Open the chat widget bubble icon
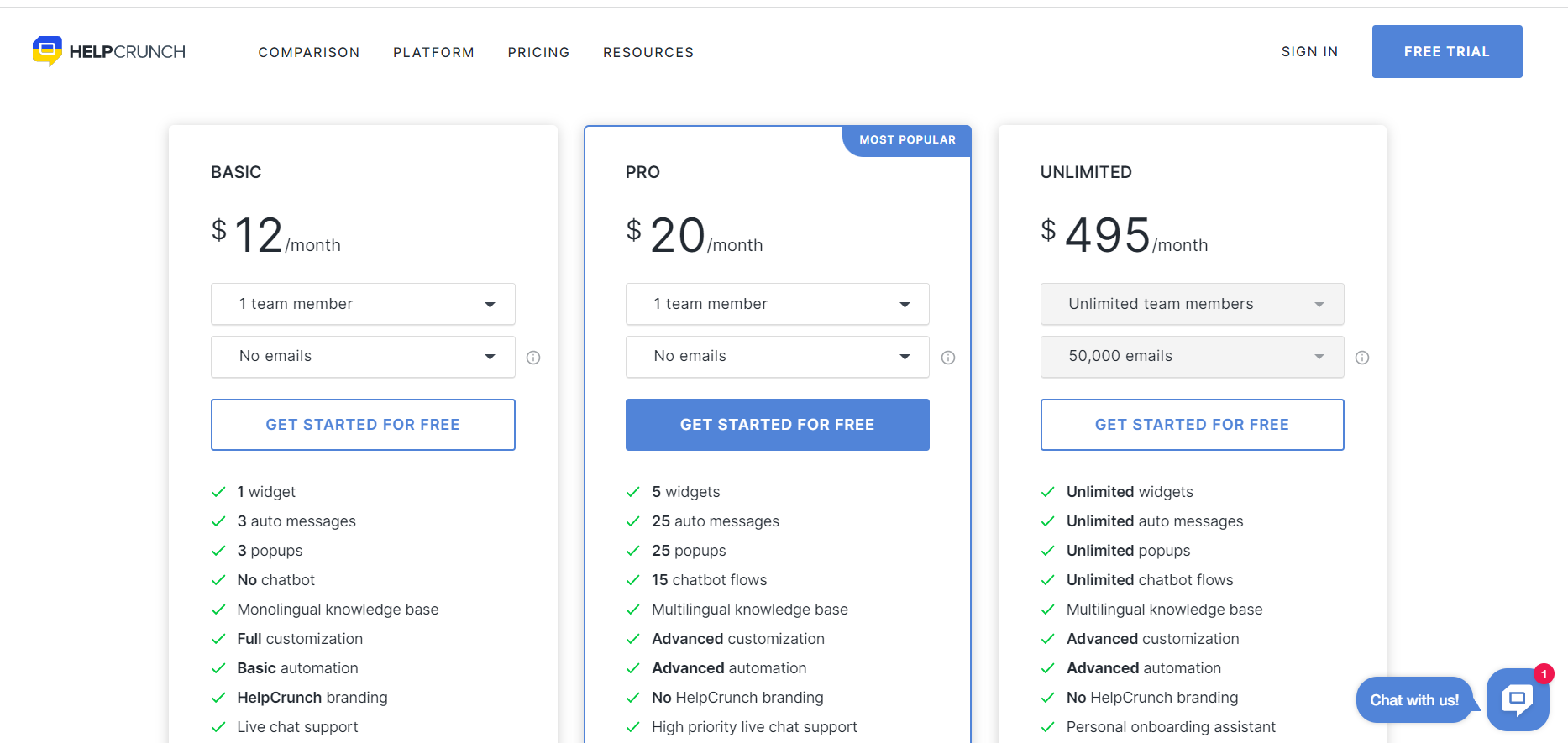Image resolution: width=1568 pixels, height=743 pixels. click(1517, 699)
